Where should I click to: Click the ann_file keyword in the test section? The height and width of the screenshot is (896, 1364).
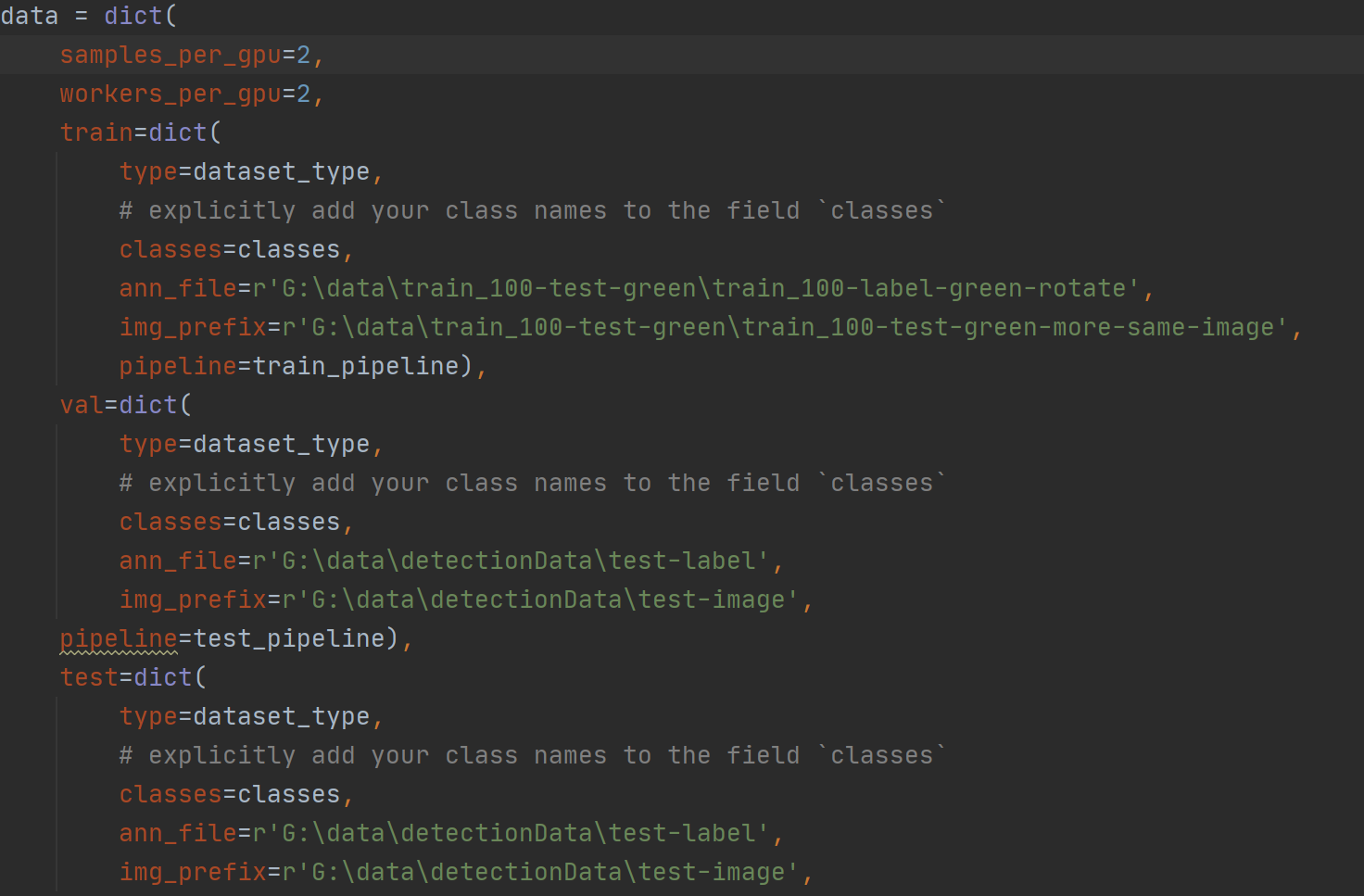tap(177, 832)
